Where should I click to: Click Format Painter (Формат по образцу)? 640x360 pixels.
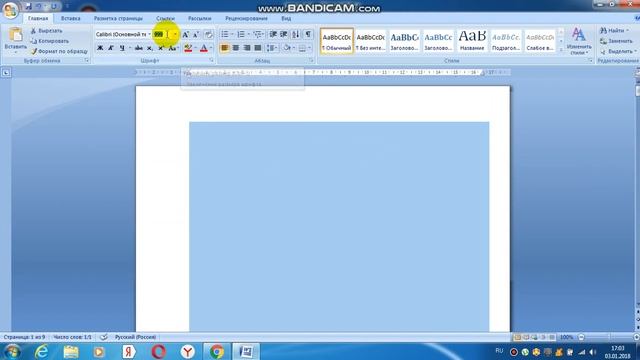59,51
